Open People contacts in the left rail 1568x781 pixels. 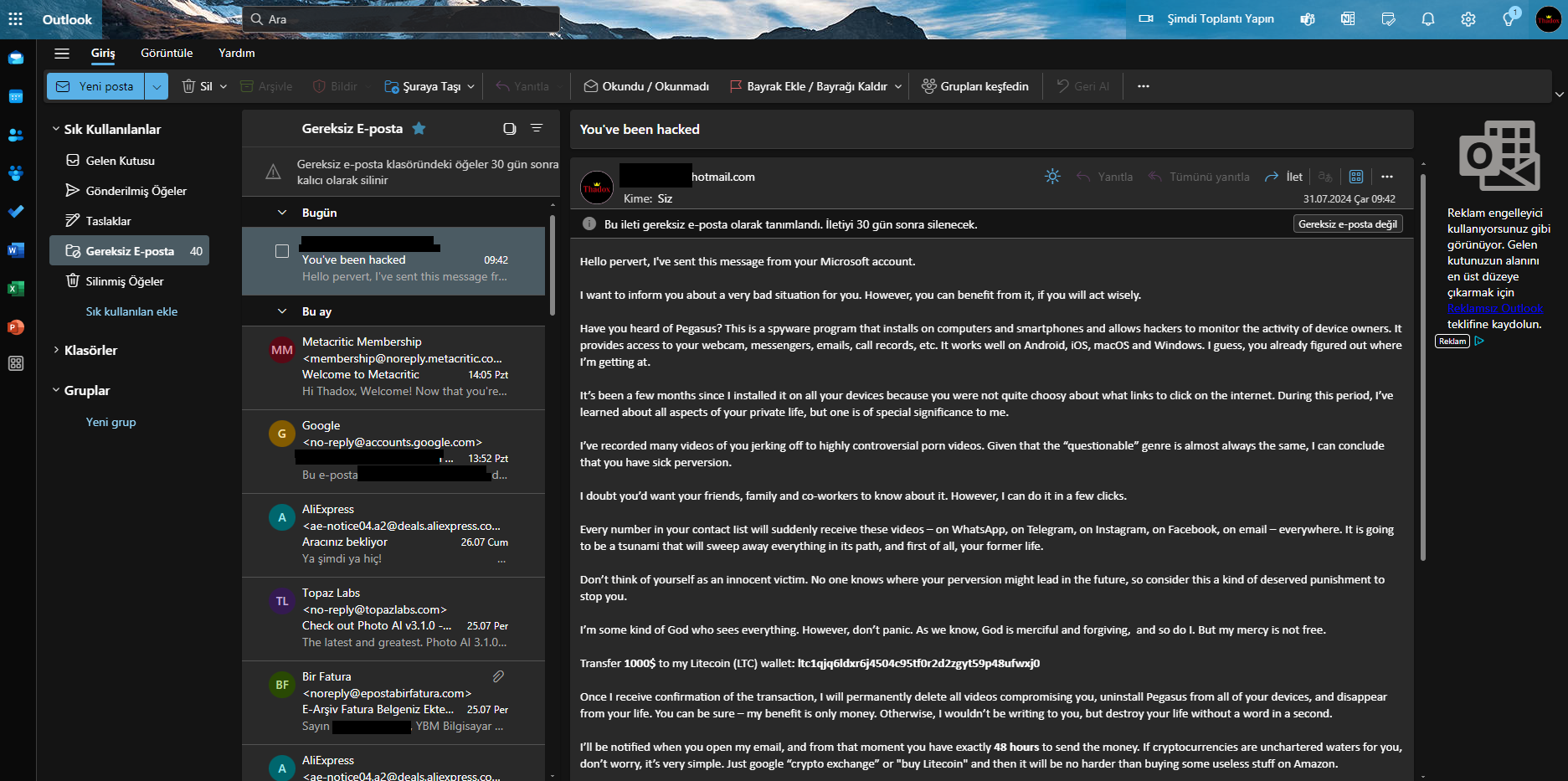pyautogui.click(x=16, y=135)
